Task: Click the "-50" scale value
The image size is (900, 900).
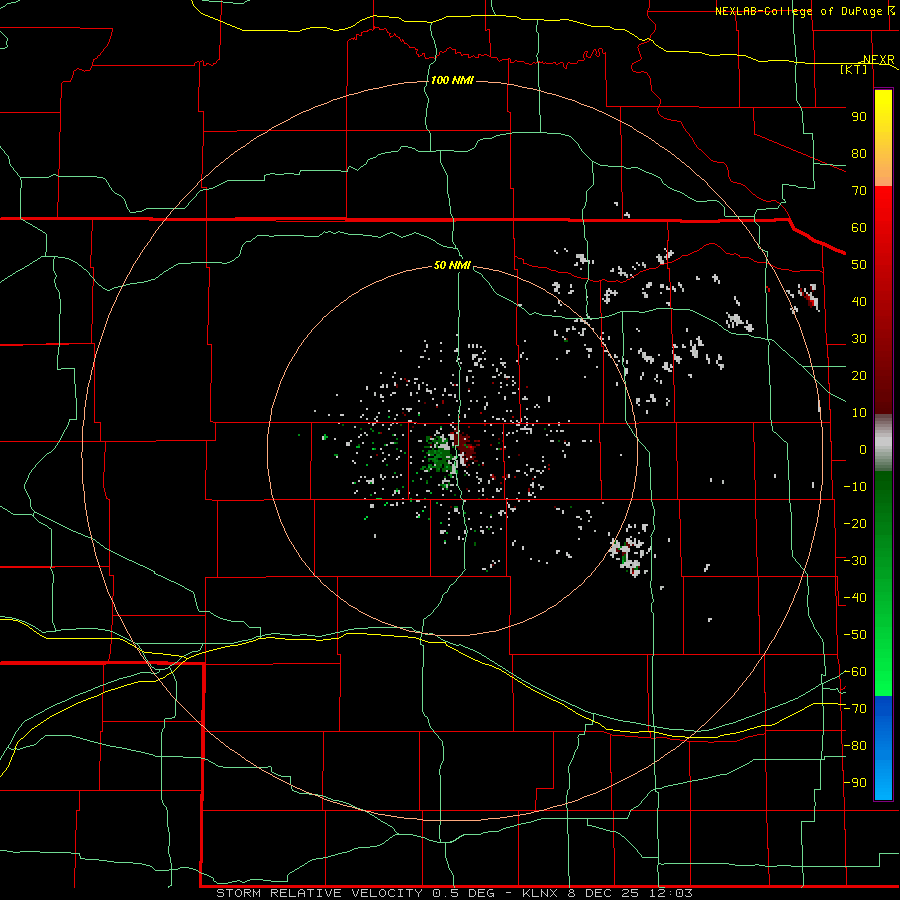Action: click(x=855, y=635)
